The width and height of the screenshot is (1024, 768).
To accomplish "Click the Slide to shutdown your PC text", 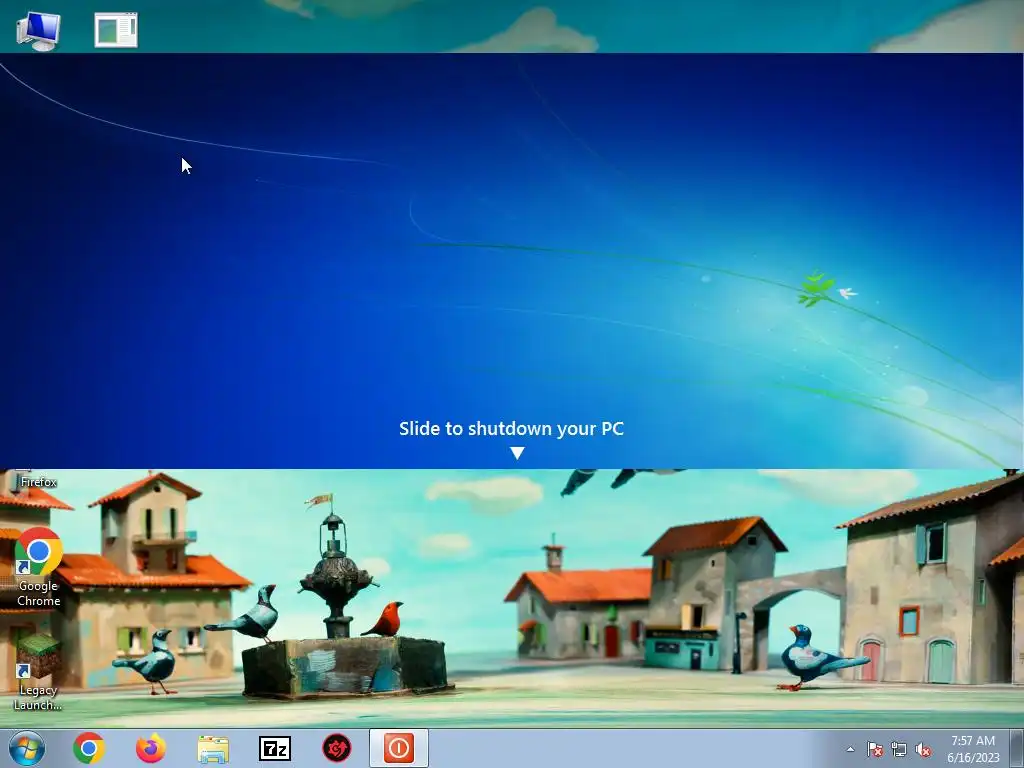I will [x=511, y=428].
